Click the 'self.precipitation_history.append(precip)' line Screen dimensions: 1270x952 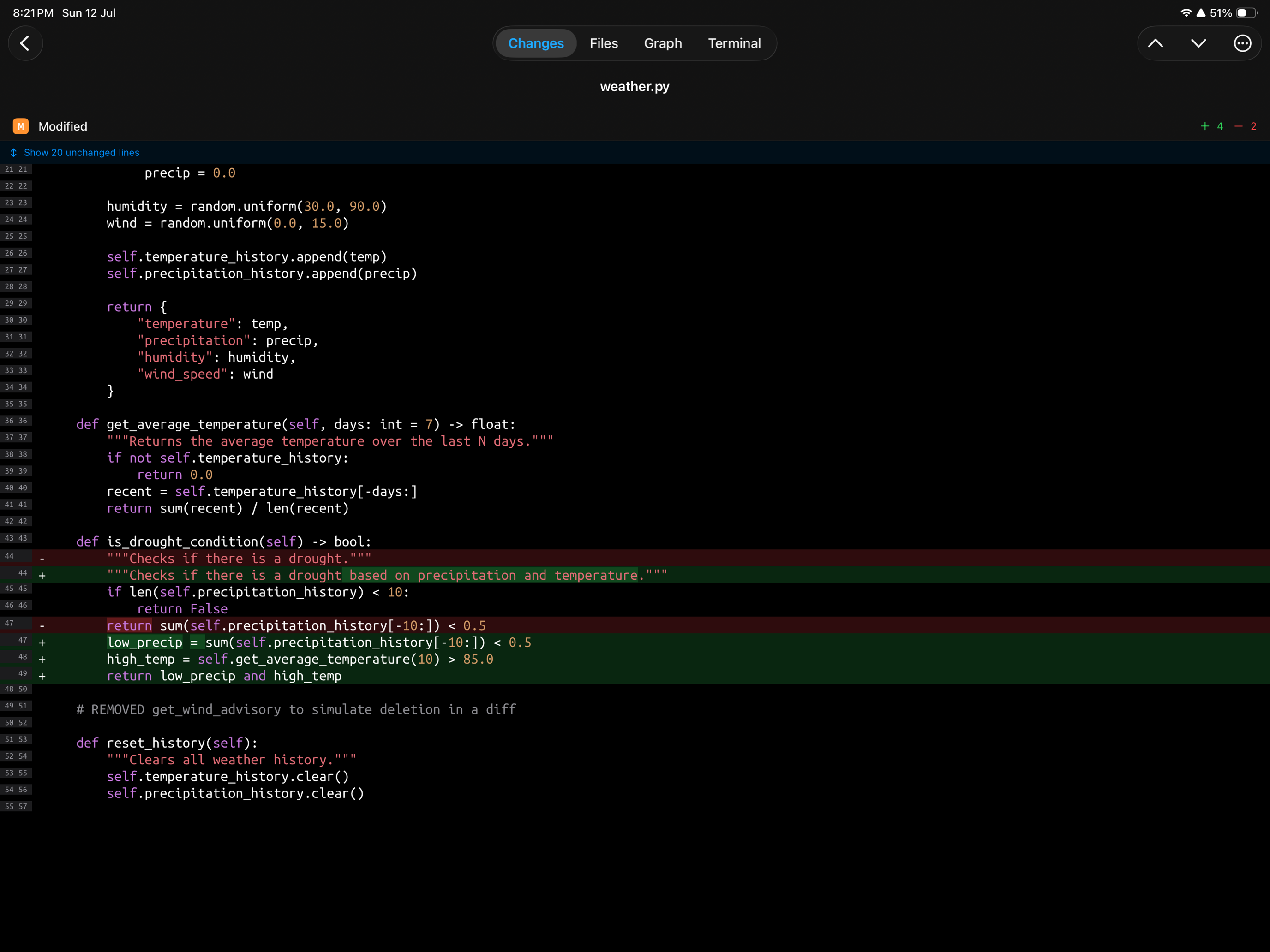click(262, 273)
